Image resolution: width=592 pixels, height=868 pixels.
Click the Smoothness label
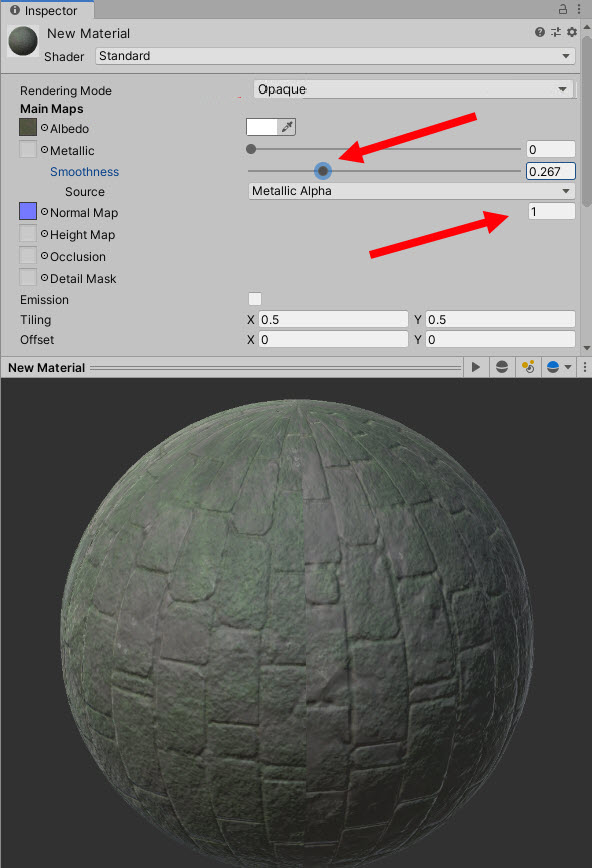point(84,172)
